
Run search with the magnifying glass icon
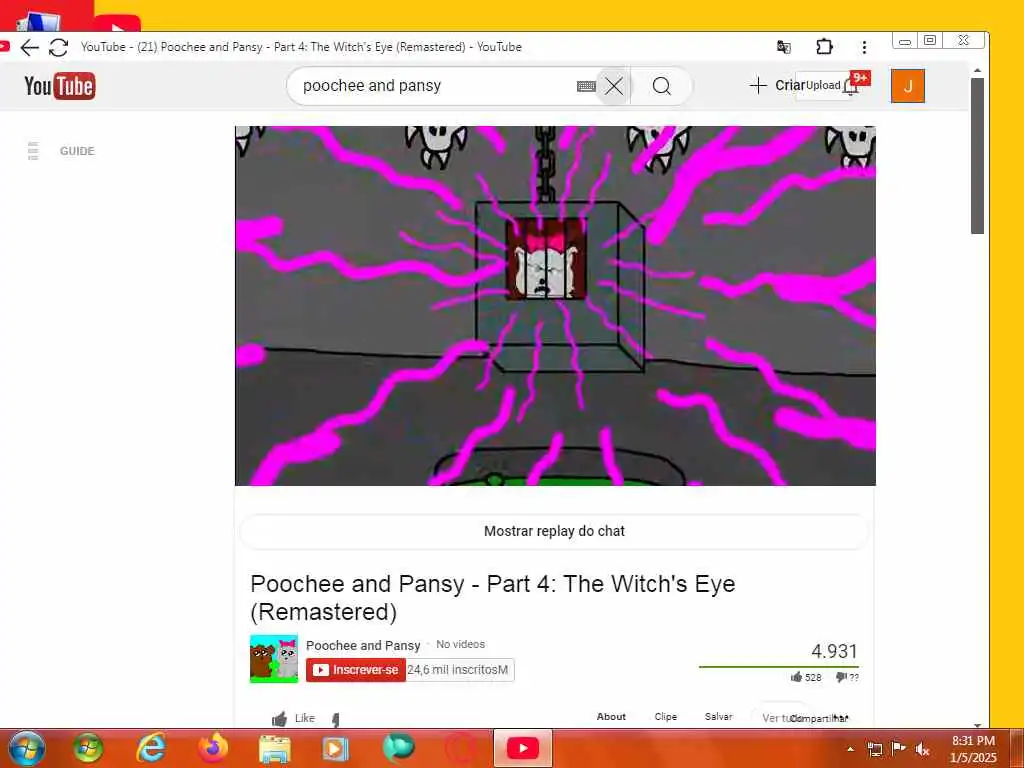pos(662,86)
